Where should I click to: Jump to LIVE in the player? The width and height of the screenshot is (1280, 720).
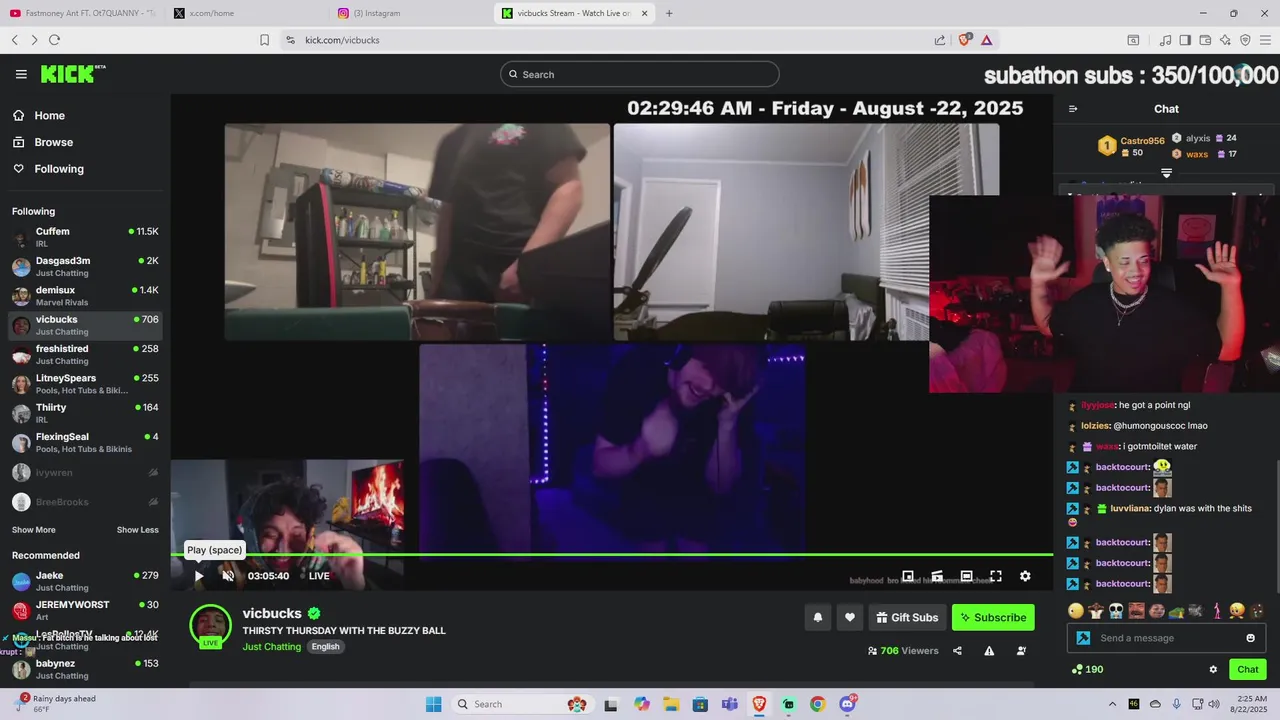[x=313, y=576]
